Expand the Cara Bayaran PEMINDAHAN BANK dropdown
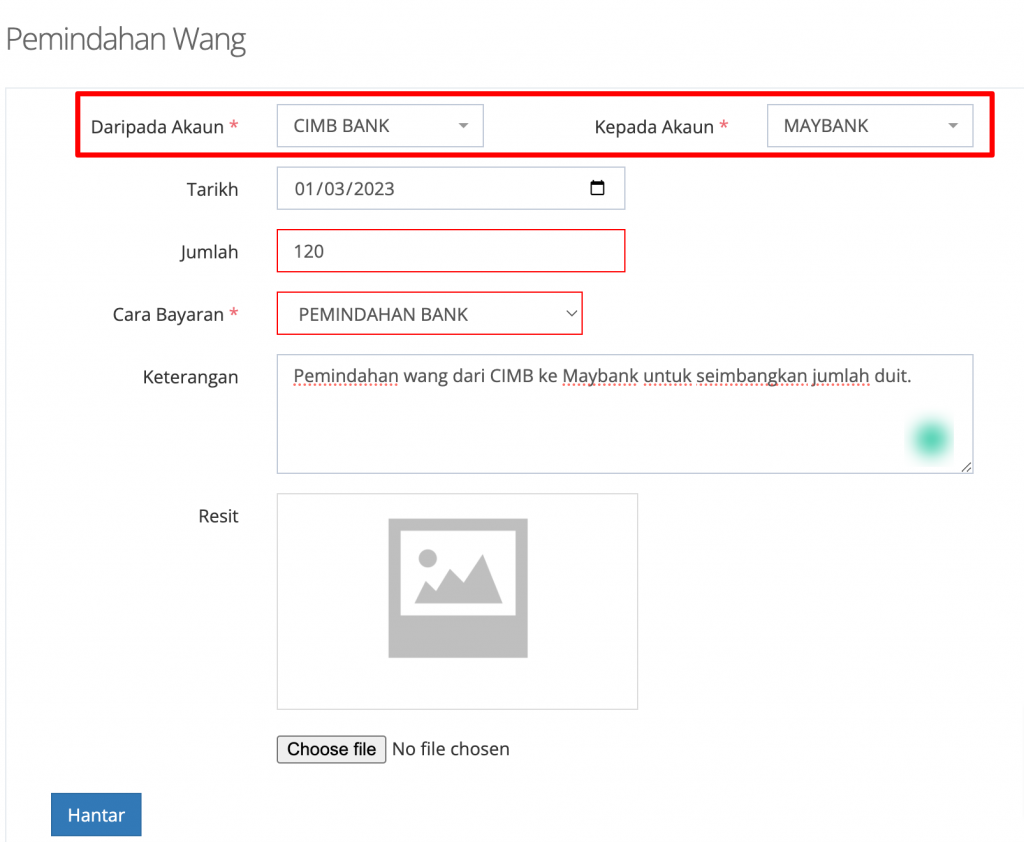Viewport: 1024px width, 842px height. point(430,314)
